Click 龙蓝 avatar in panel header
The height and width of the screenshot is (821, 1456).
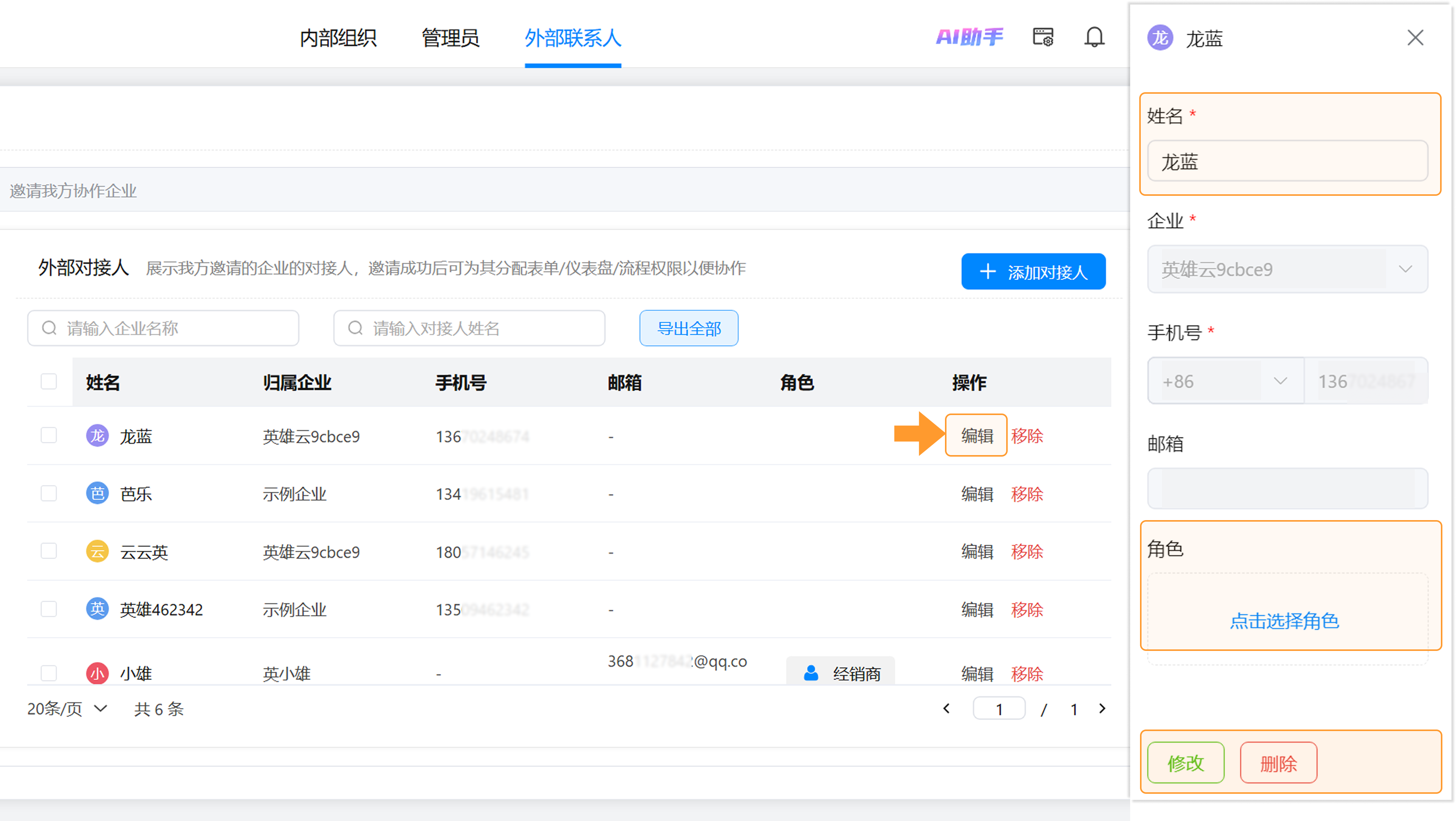(1160, 38)
